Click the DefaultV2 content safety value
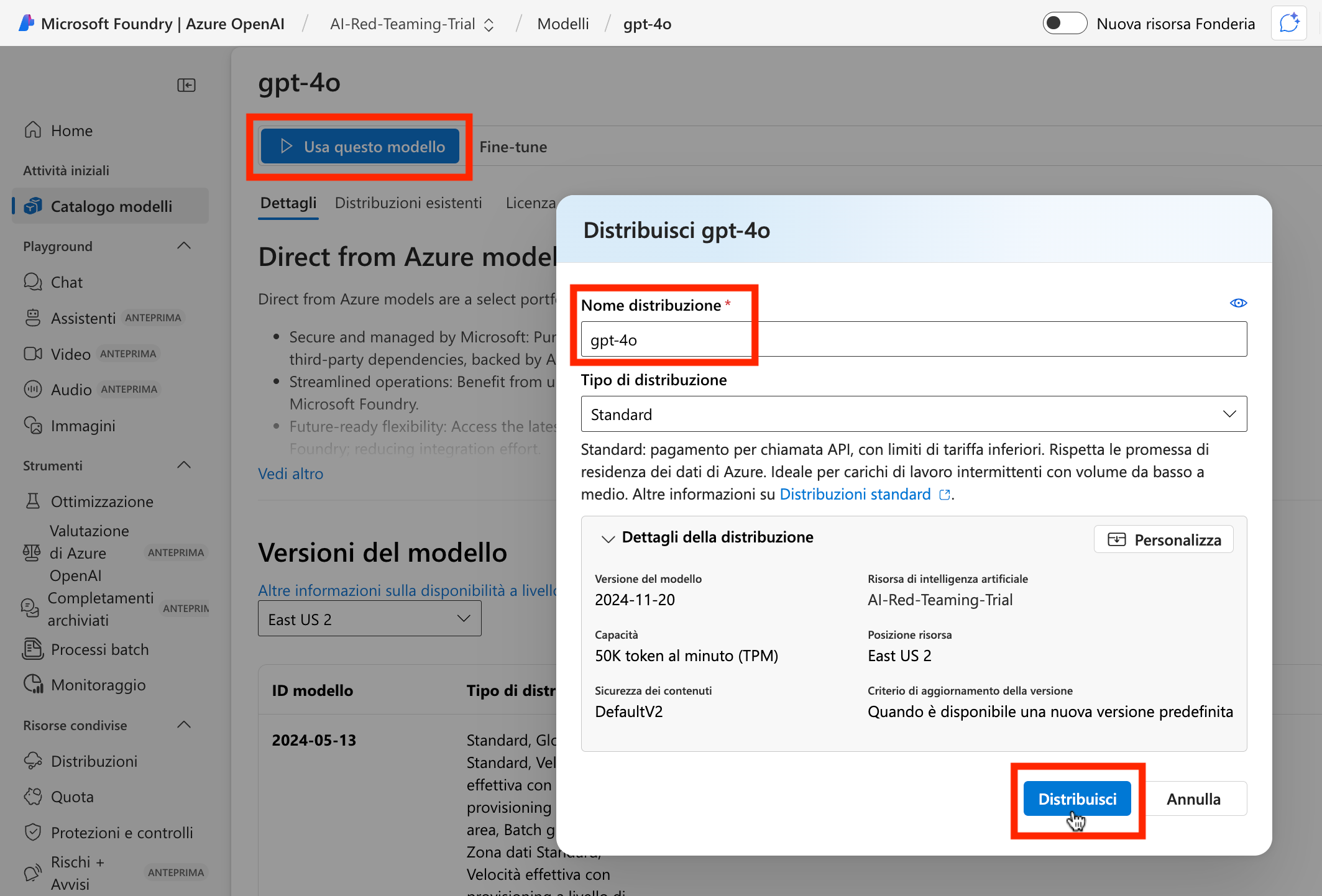Viewport: 1322px width, 896px height. [x=629, y=712]
